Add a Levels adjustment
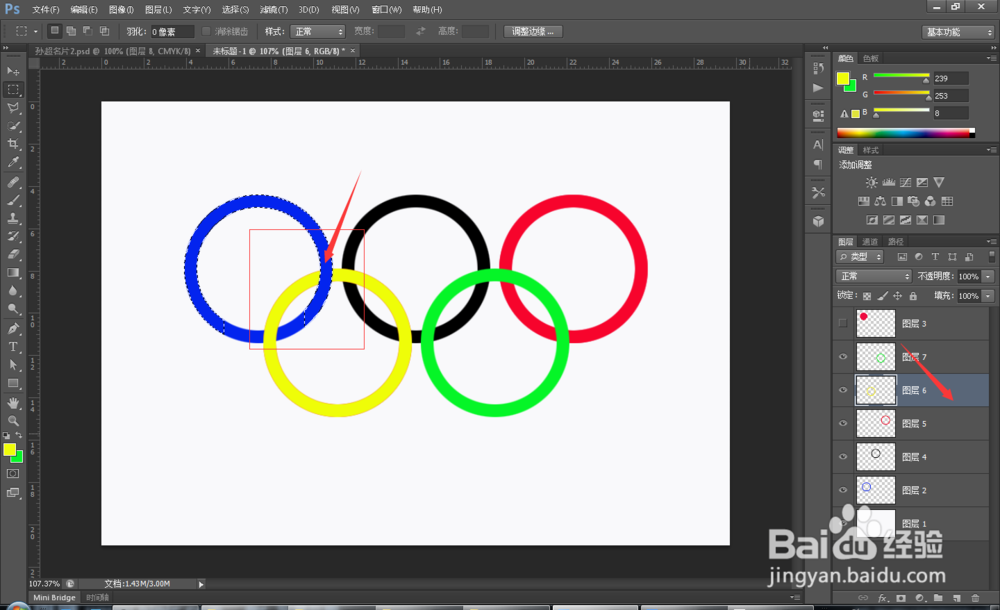This screenshot has height=610, width=1000. tap(888, 182)
